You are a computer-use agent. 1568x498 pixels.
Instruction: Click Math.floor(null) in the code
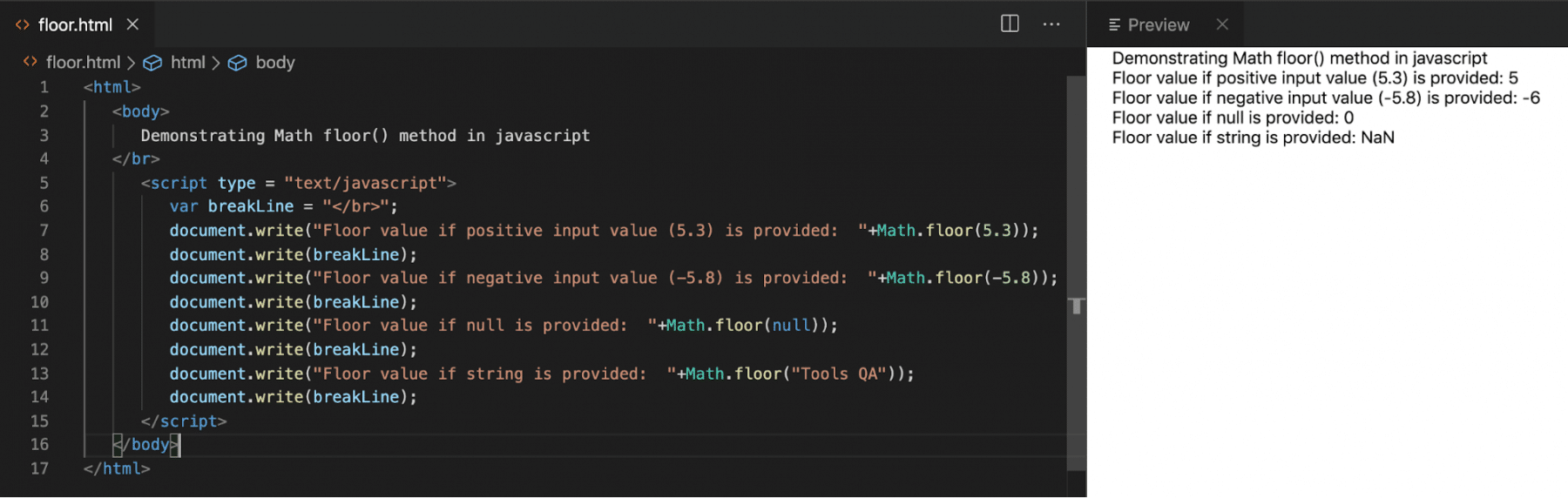743,325
